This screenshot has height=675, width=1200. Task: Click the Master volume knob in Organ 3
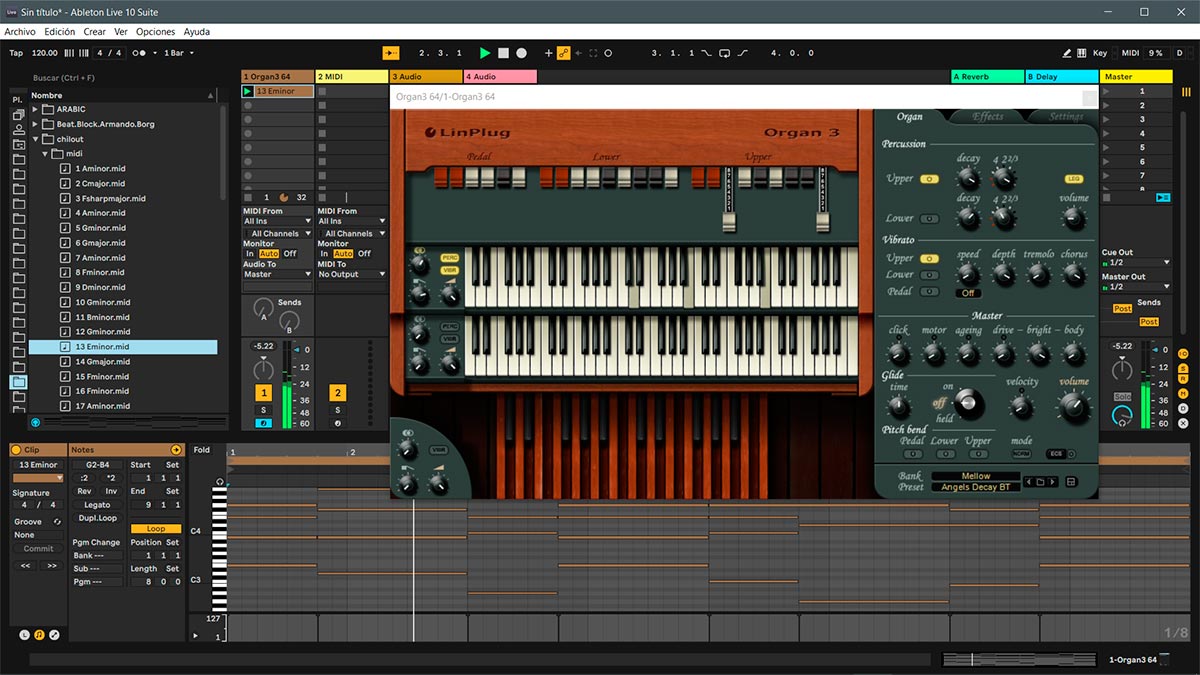click(x=1074, y=405)
